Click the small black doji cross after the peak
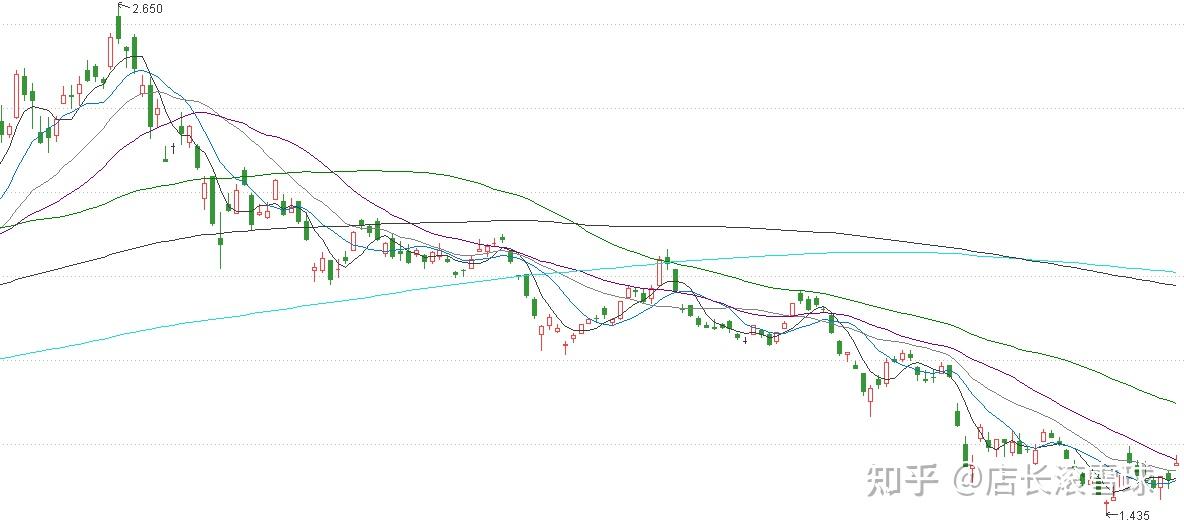 pyautogui.click(x=173, y=149)
